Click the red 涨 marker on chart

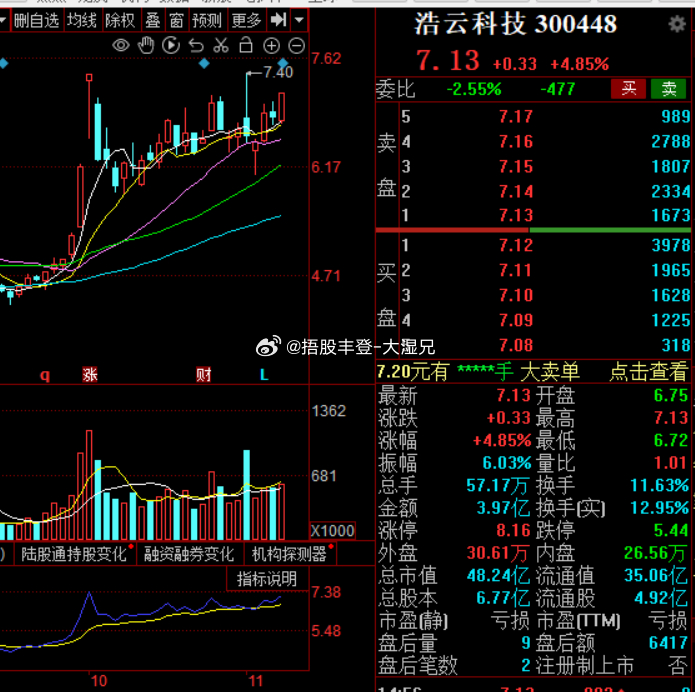click(90, 375)
